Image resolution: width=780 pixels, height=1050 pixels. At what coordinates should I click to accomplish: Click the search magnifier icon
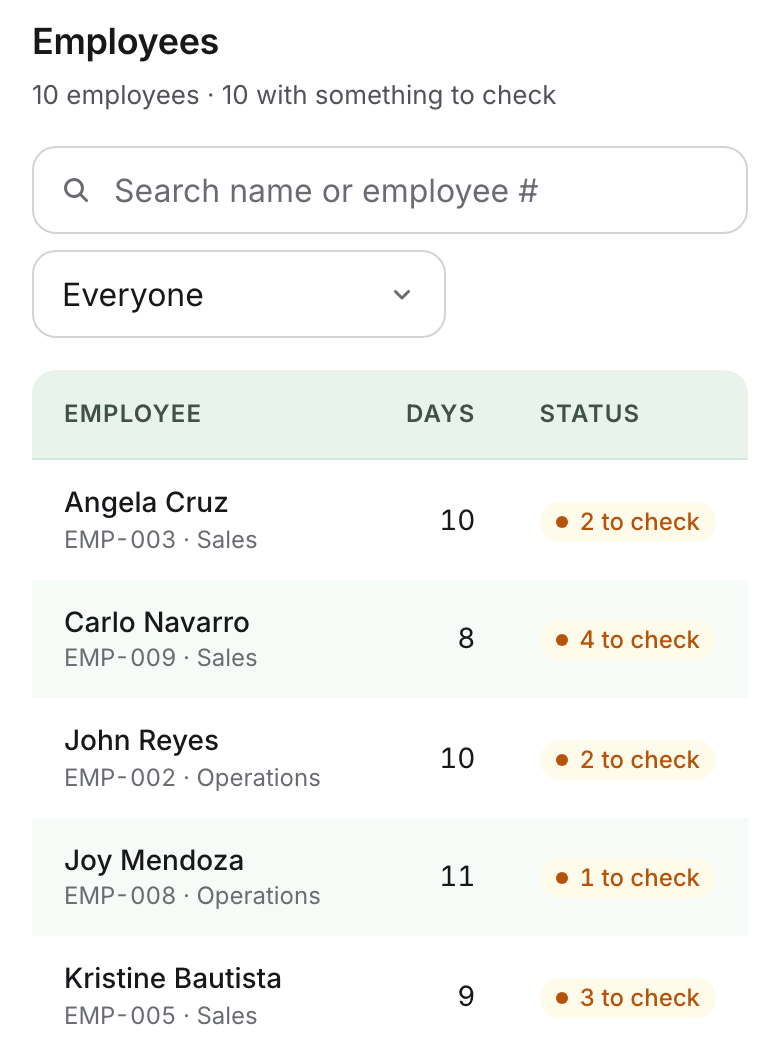(76, 190)
